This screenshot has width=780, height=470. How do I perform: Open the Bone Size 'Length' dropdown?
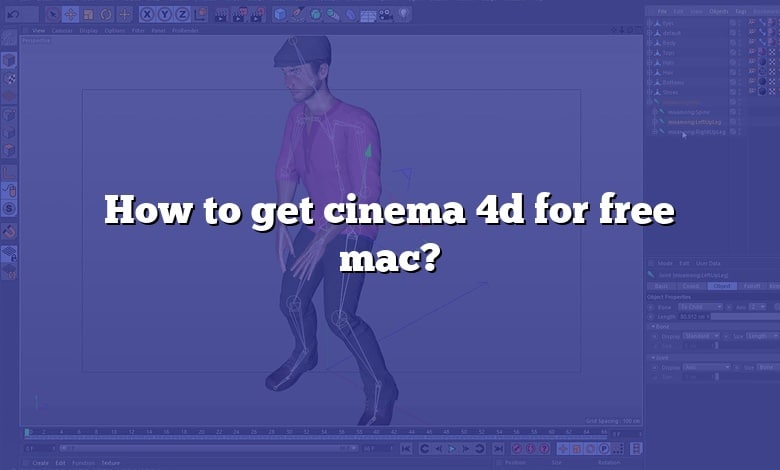[x=763, y=336]
